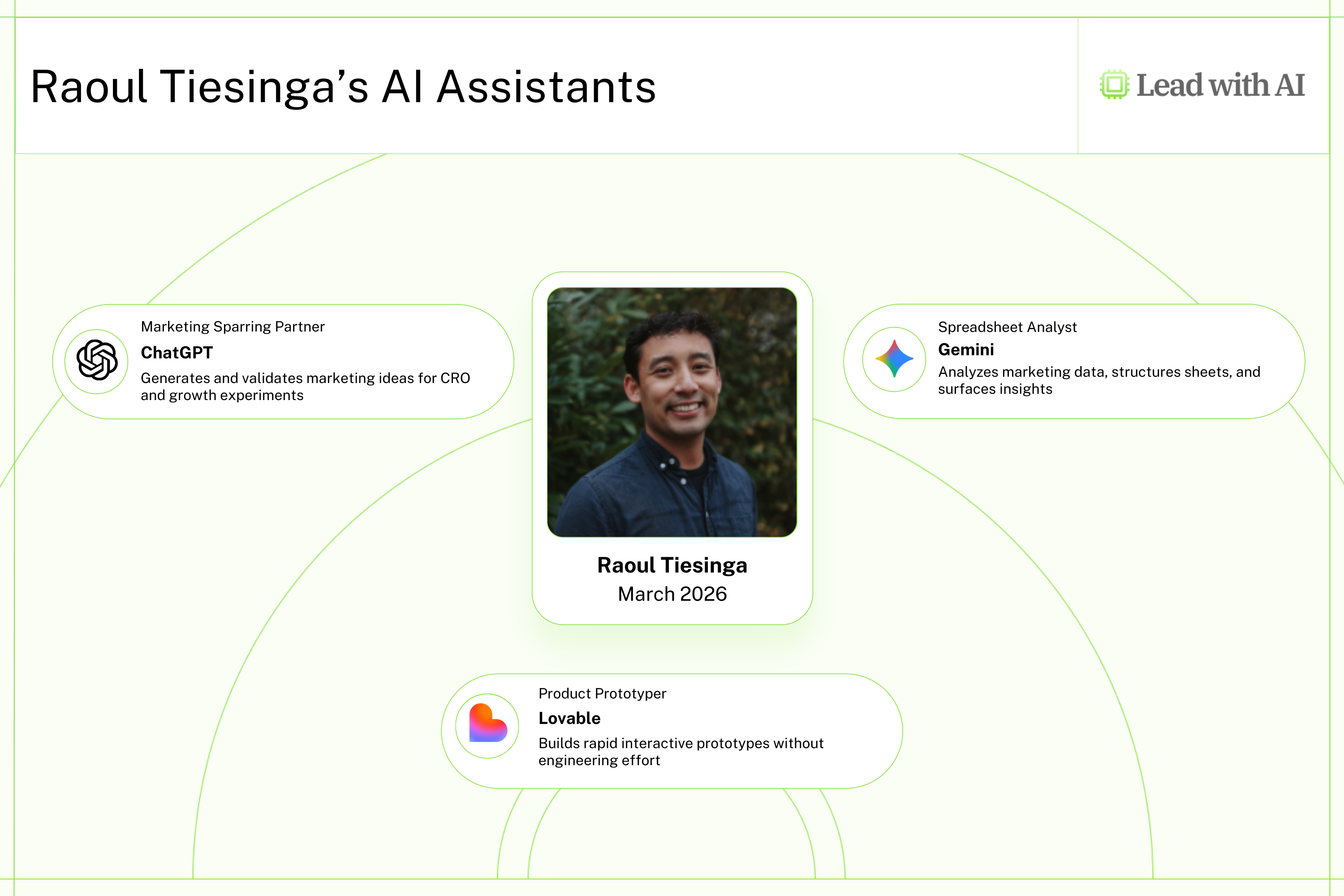Select the Product Prototyper label
The image size is (1344, 896).
[602, 693]
